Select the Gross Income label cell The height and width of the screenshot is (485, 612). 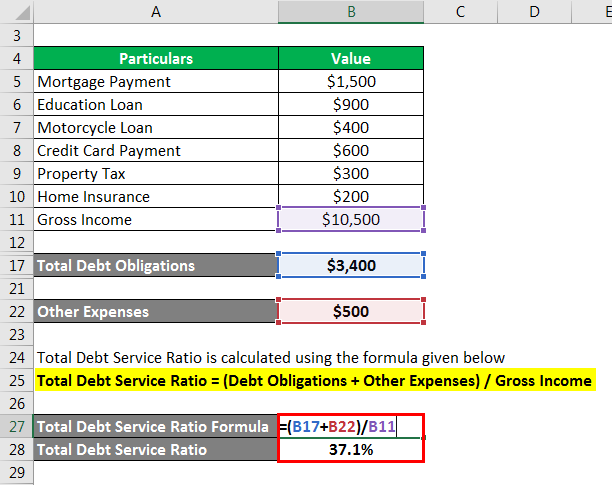pos(156,220)
